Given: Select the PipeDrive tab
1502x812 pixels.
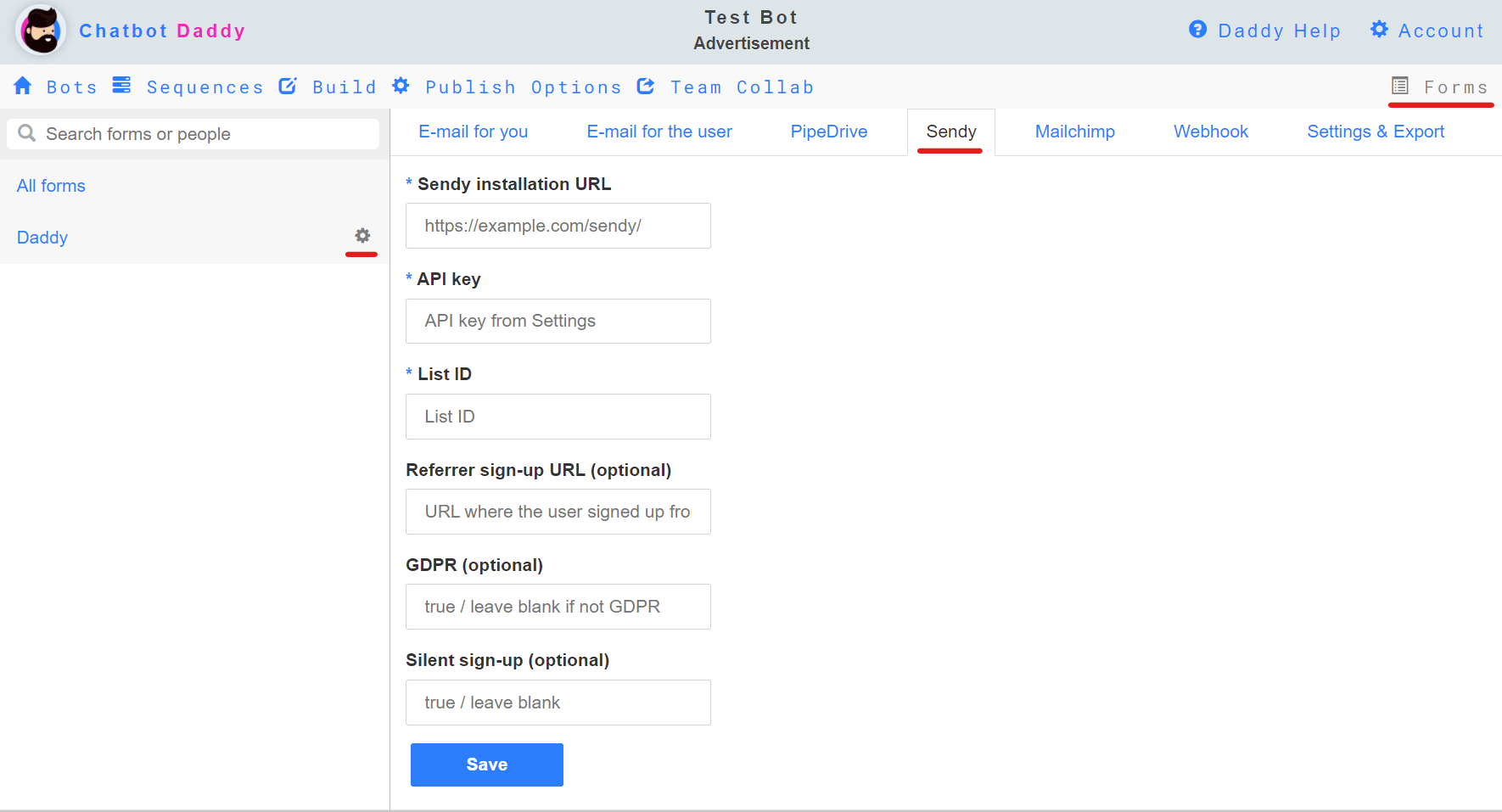Looking at the screenshot, I should point(829,132).
